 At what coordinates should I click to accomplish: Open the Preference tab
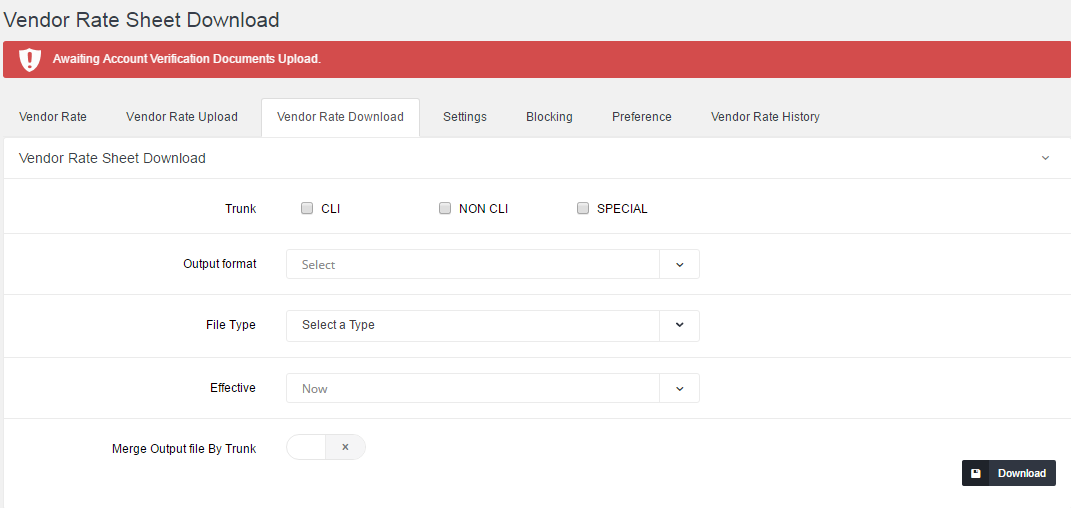(x=642, y=117)
